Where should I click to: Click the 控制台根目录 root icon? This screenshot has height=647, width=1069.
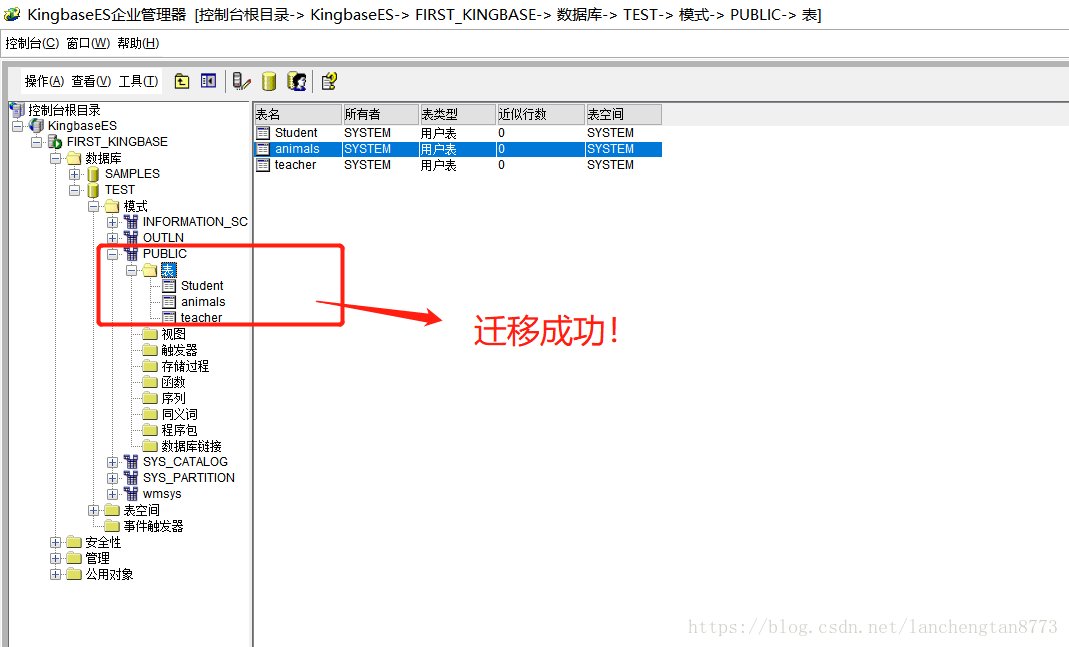18,110
